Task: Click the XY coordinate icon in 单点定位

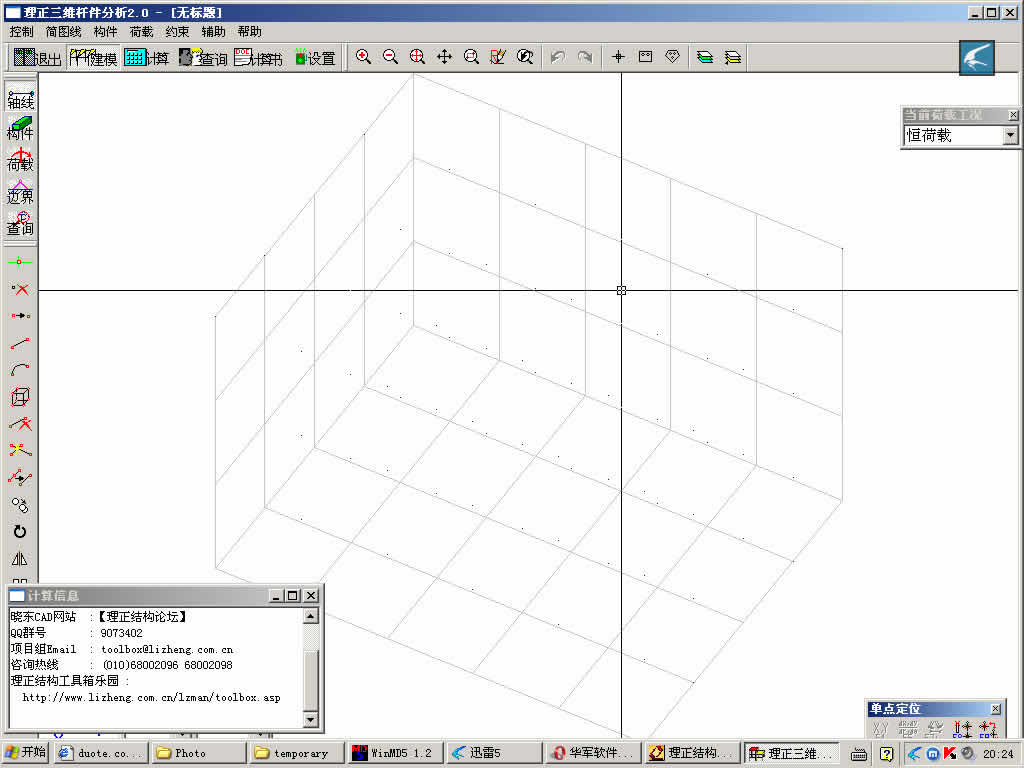Action: (880, 728)
